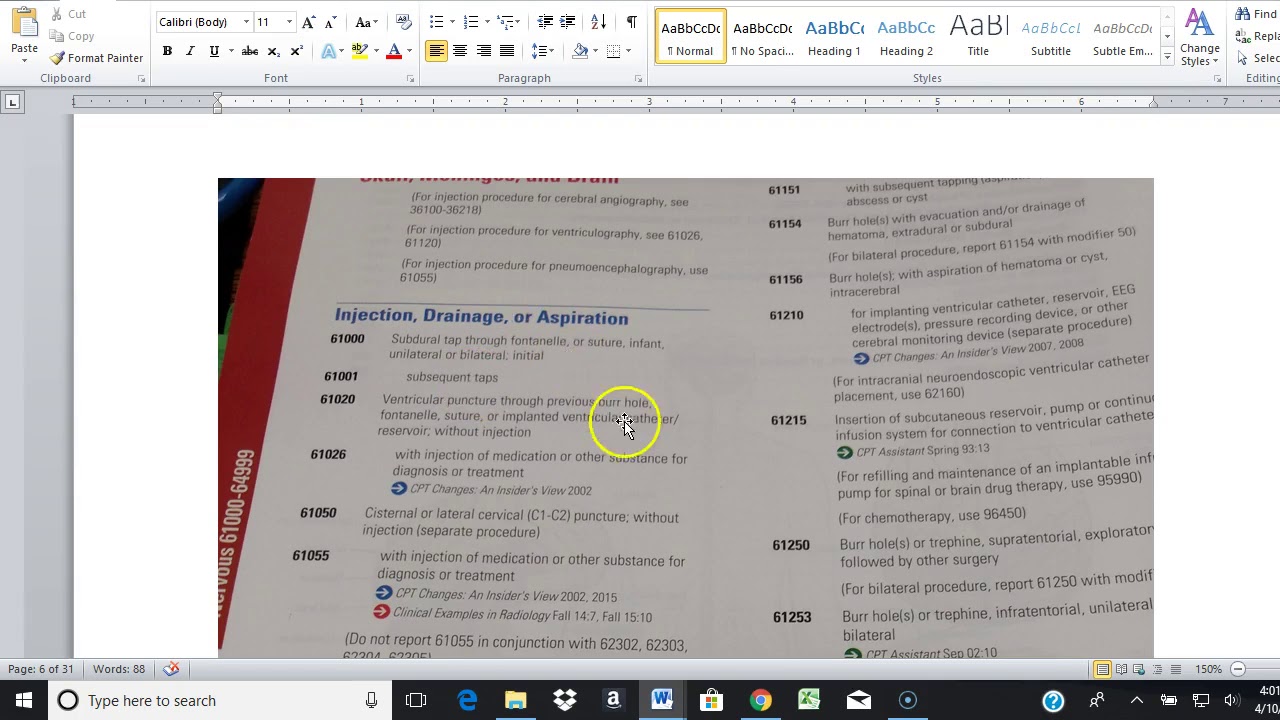Click the Numbering list icon
Viewport: 1280px width, 720px height.
(471, 22)
